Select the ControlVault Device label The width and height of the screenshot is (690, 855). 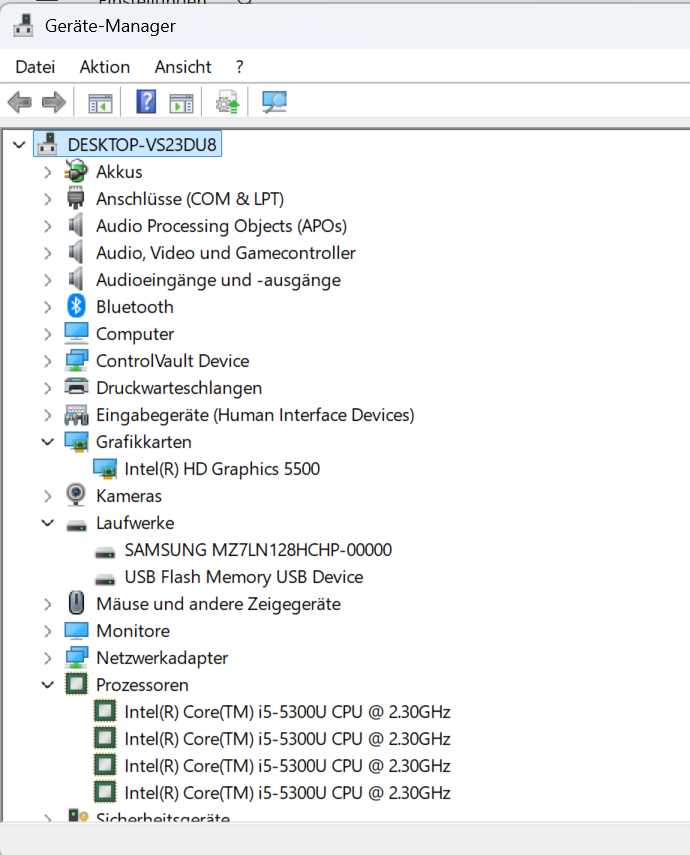pos(172,361)
